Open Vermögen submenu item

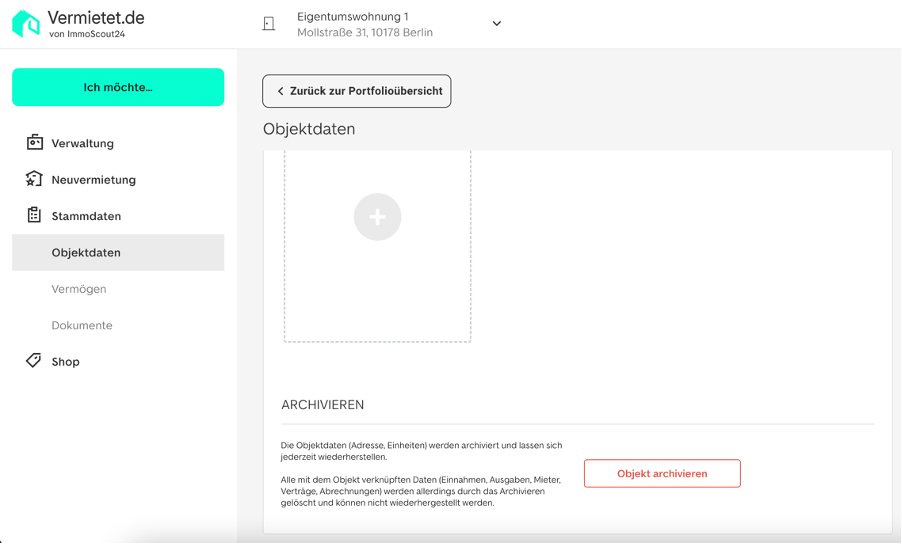(79, 289)
